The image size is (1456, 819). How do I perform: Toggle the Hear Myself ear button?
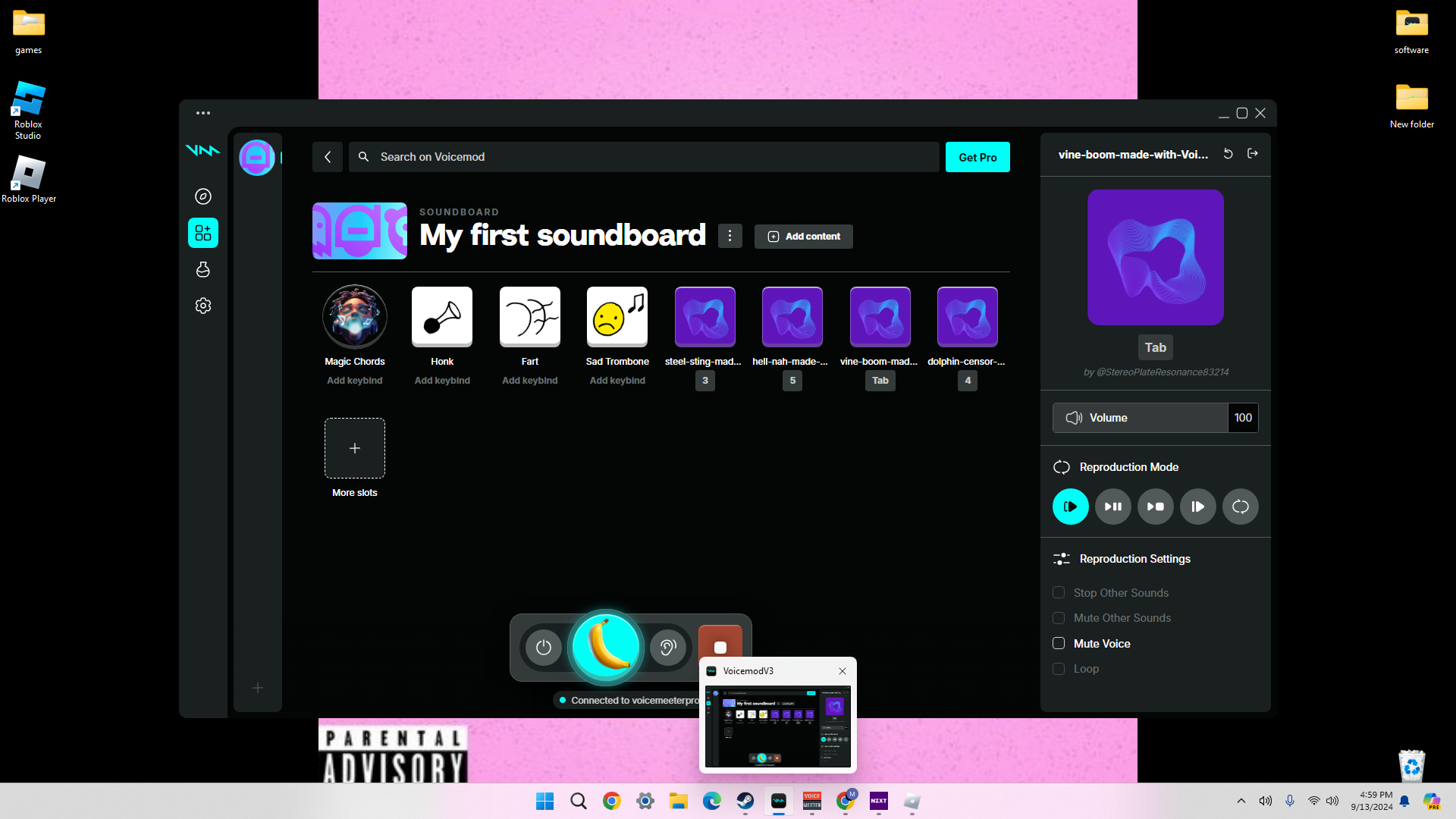[668, 648]
